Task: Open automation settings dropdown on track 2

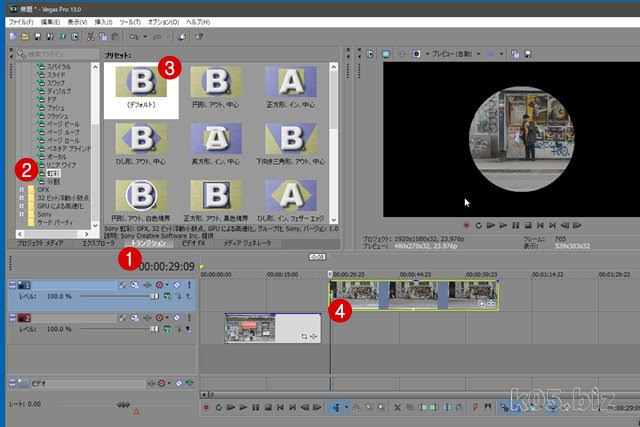Action: [167, 318]
